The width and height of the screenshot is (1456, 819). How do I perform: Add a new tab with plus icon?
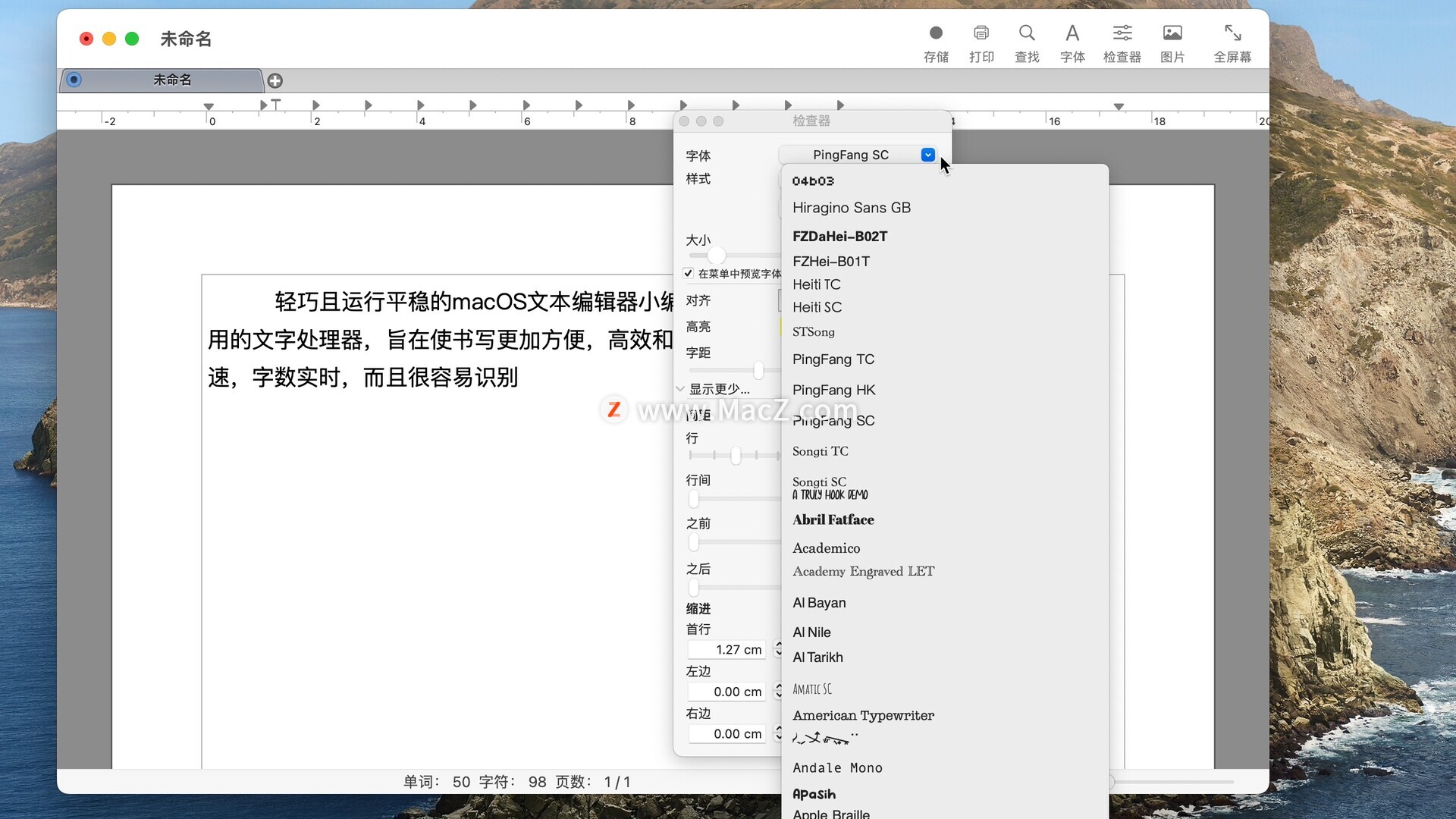pos(275,80)
